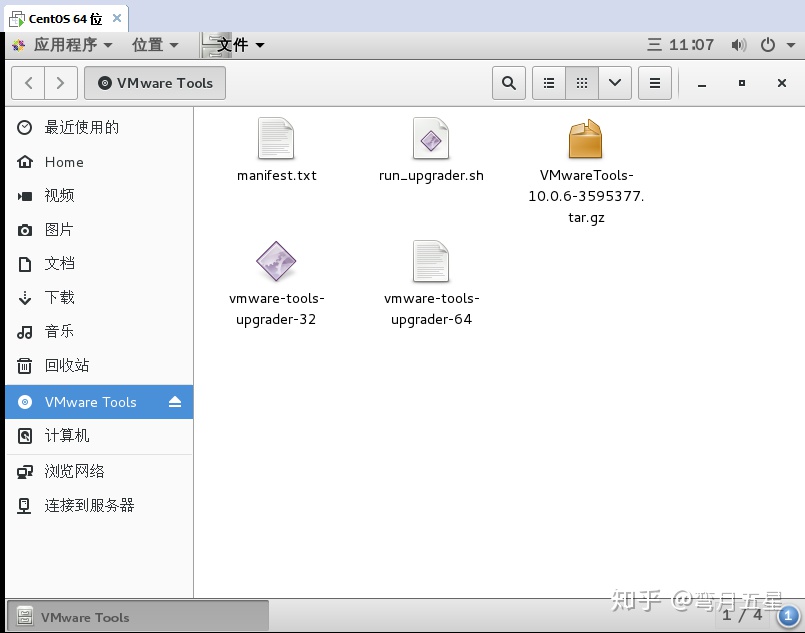Open 回收站 in sidebar

[99, 366]
